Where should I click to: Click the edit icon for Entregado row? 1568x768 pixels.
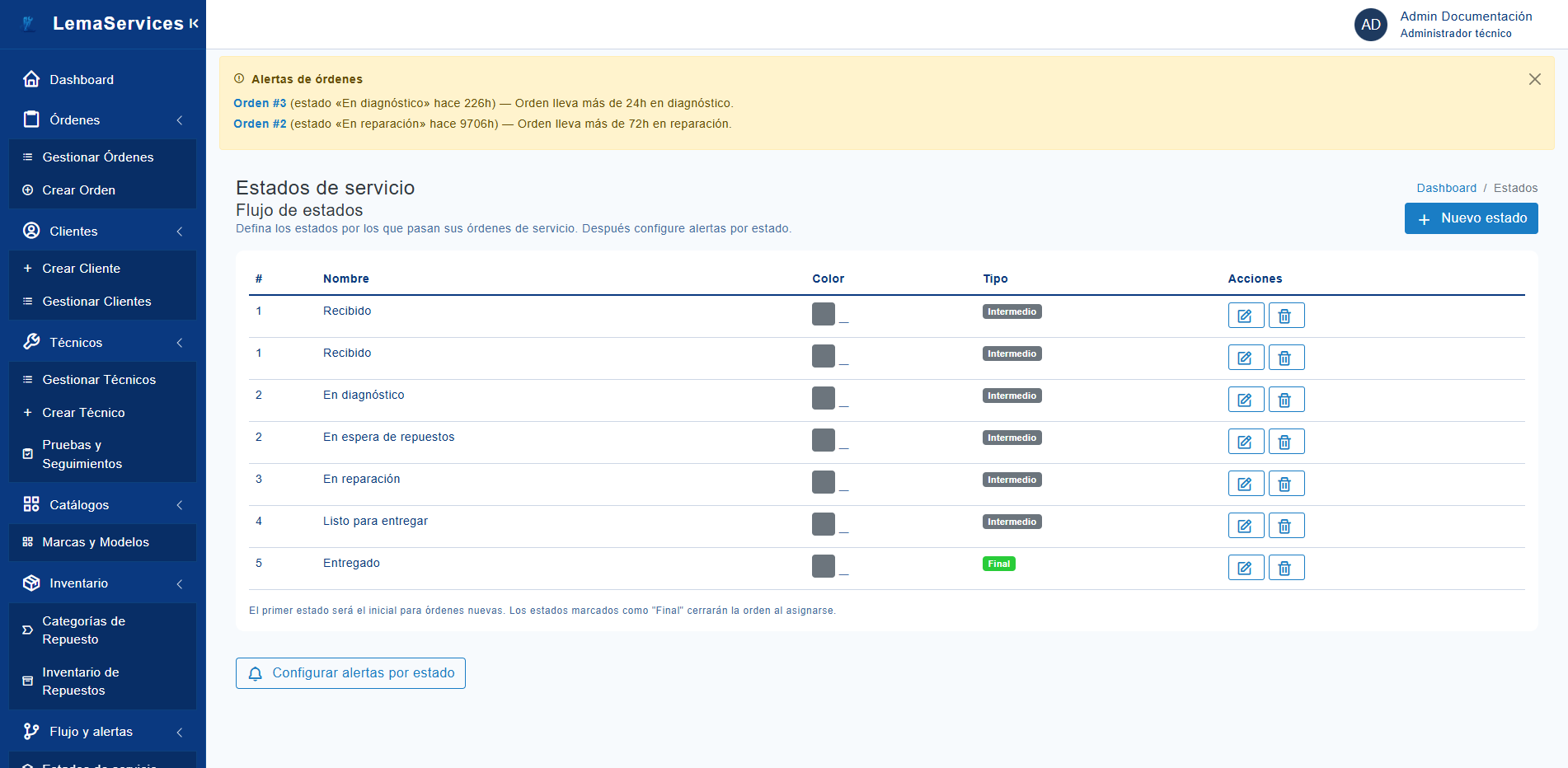[1245, 568]
